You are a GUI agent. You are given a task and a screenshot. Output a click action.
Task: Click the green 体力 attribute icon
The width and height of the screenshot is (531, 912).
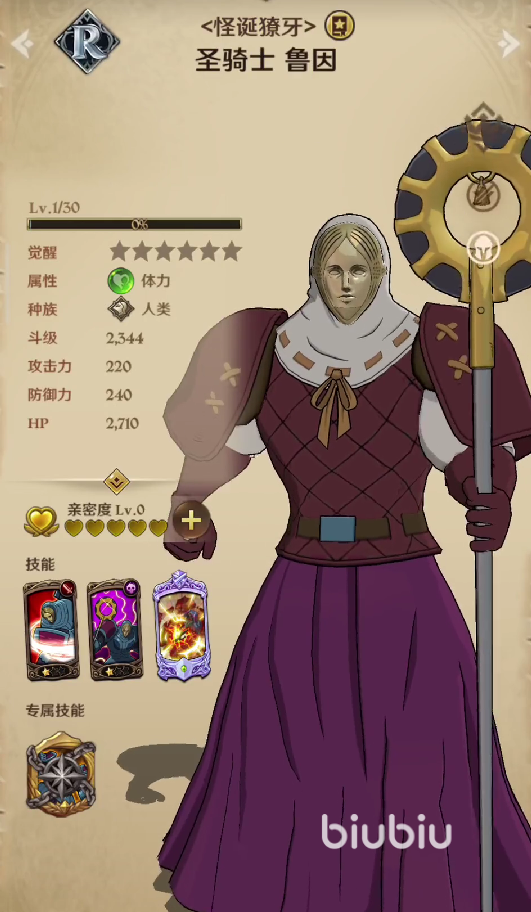coord(120,282)
